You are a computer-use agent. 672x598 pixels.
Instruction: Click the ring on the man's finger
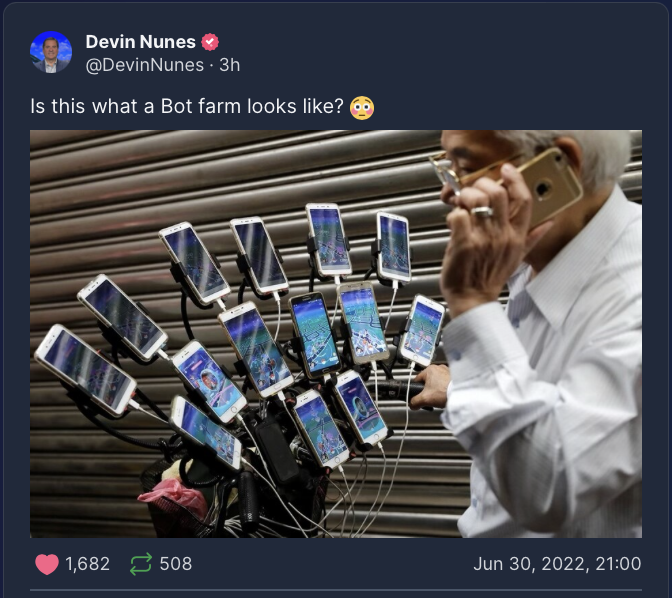(x=482, y=211)
